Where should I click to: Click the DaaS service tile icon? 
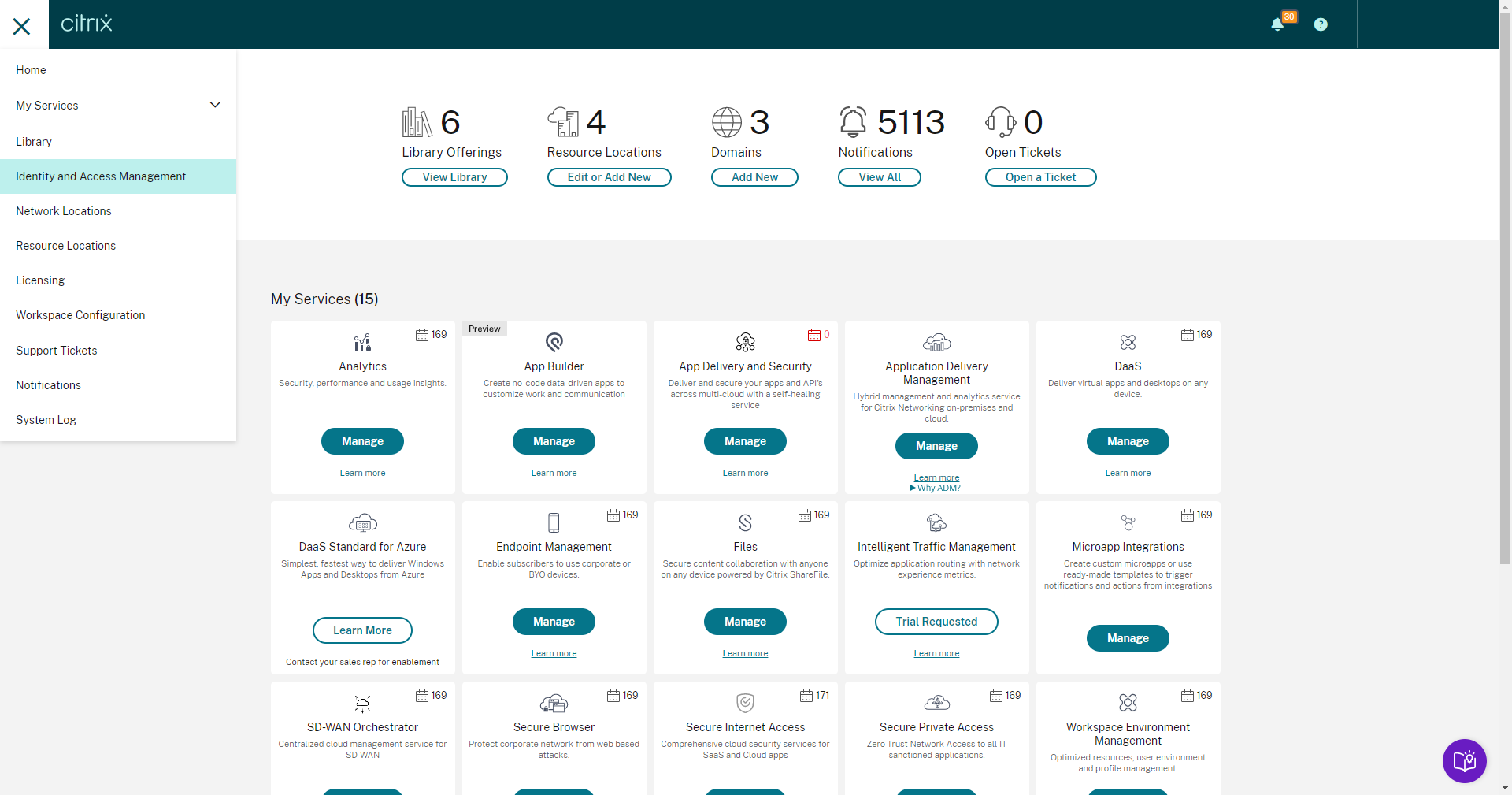pos(1128,342)
